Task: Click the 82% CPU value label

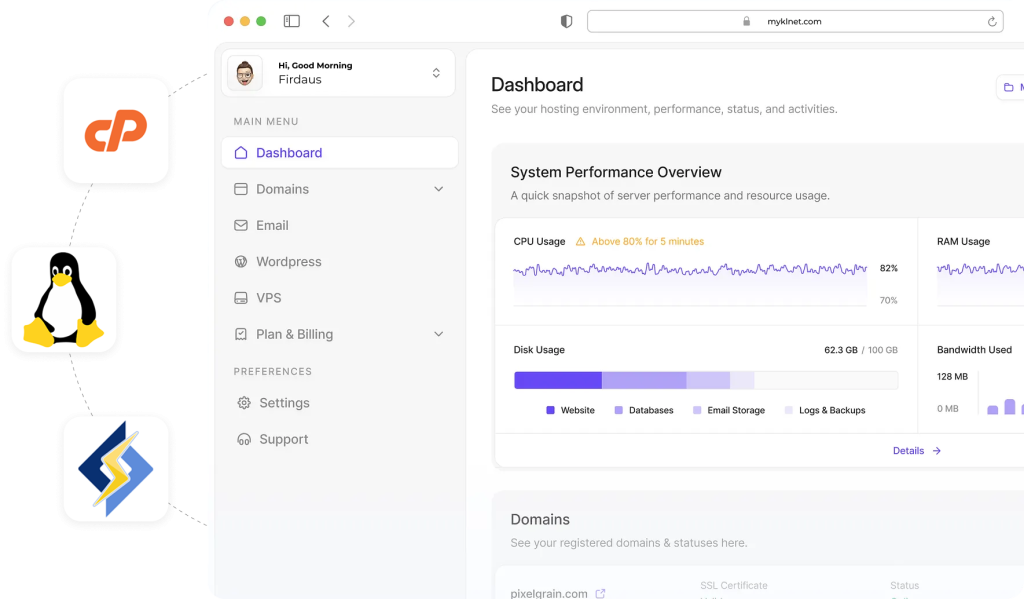Action: coord(889,268)
